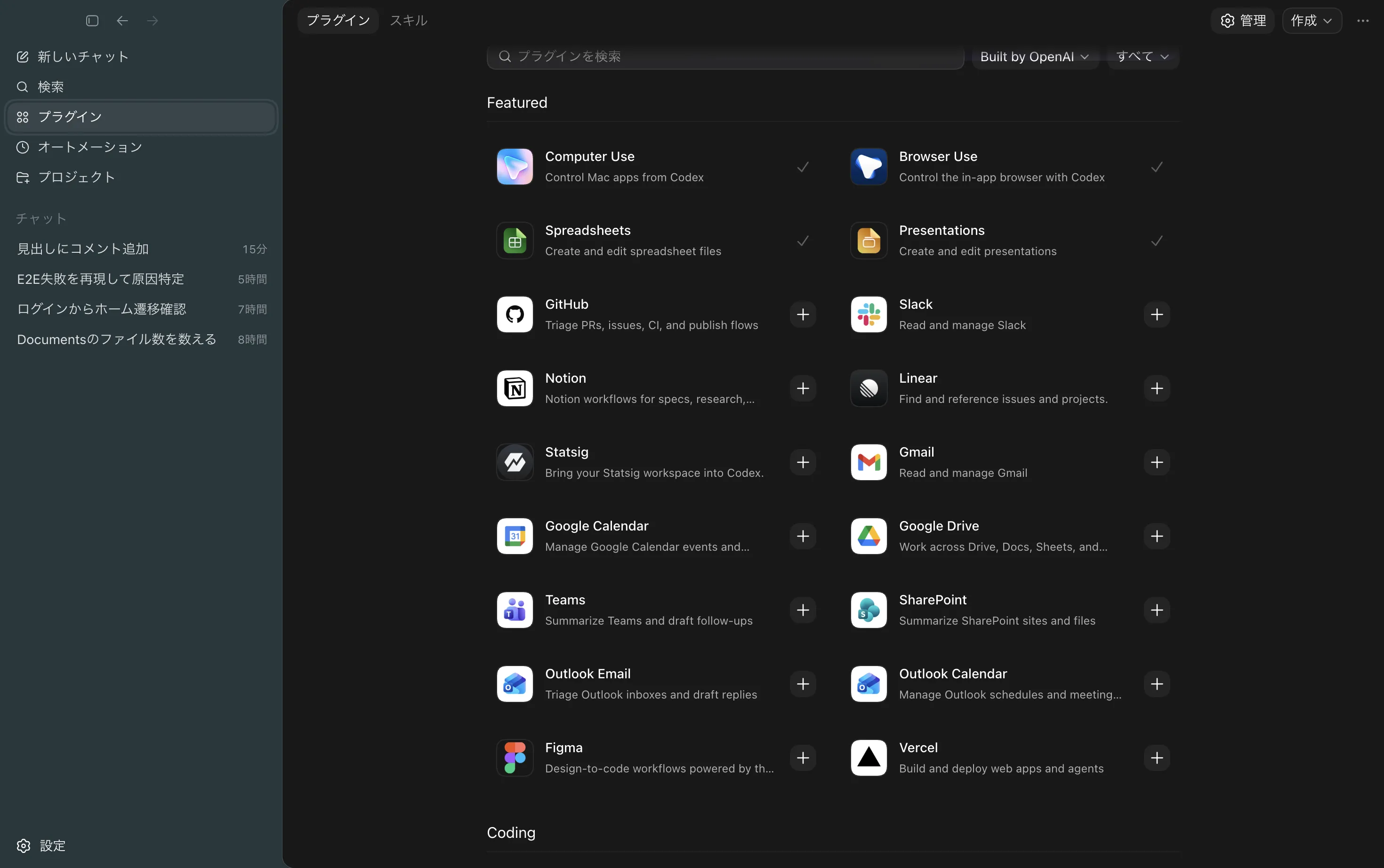Image resolution: width=1384 pixels, height=868 pixels.
Task: Toggle the sidebar panel icon
Action: coord(92,21)
